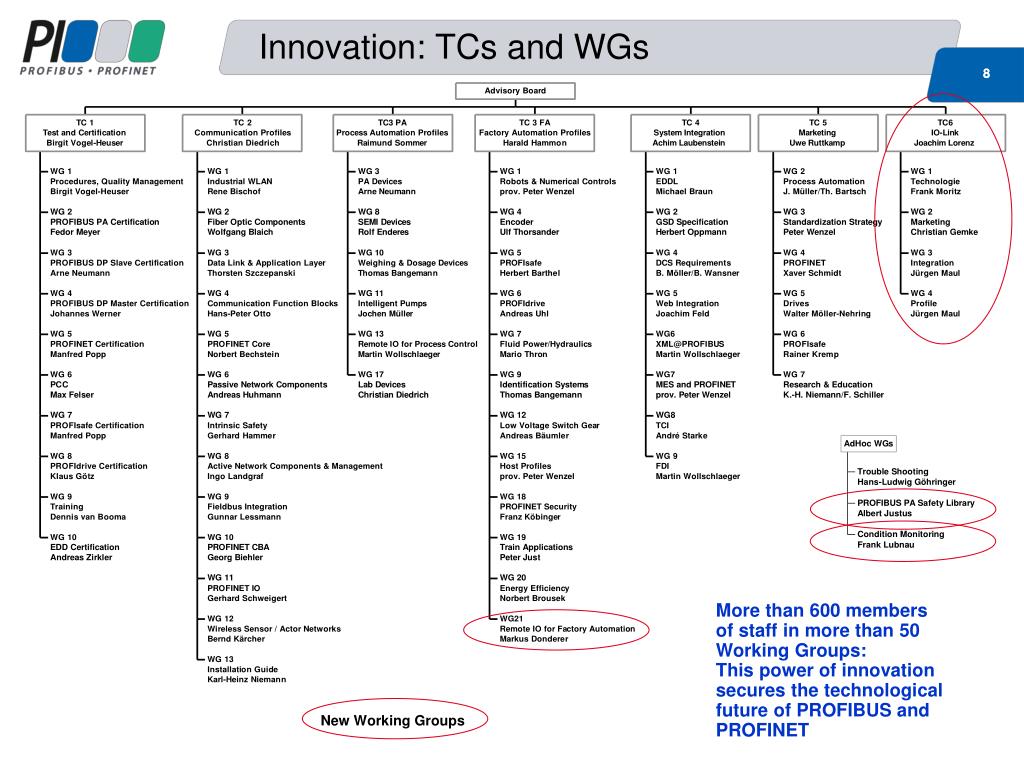The height and width of the screenshot is (768, 1024).
Task: Click Robots & Numerical Controls entry
Action: (558, 182)
